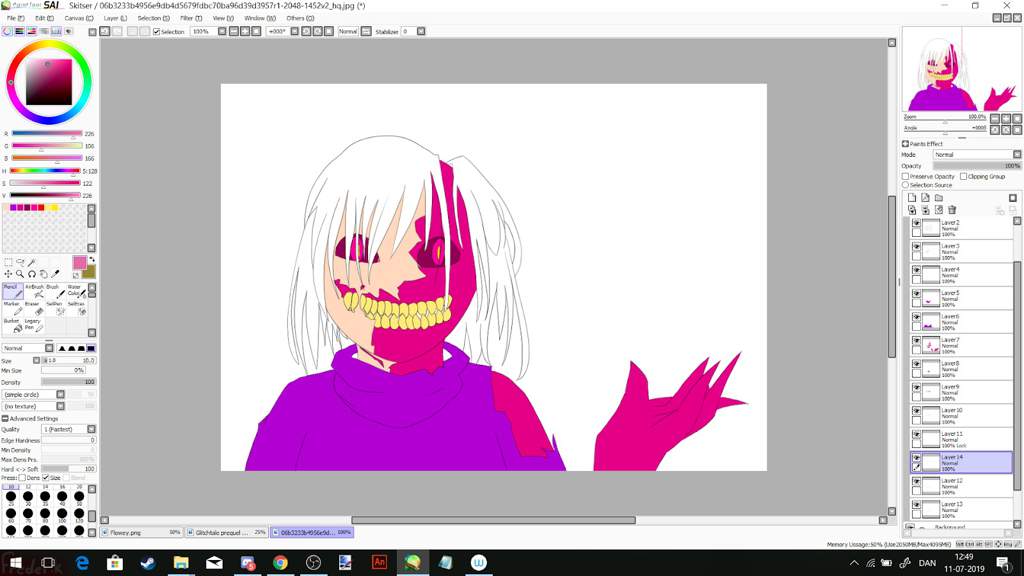The width and height of the screenshot is (1024, 576).
Task: Enable the Preserve Opacity checkbox
Action: pos(905,176)
